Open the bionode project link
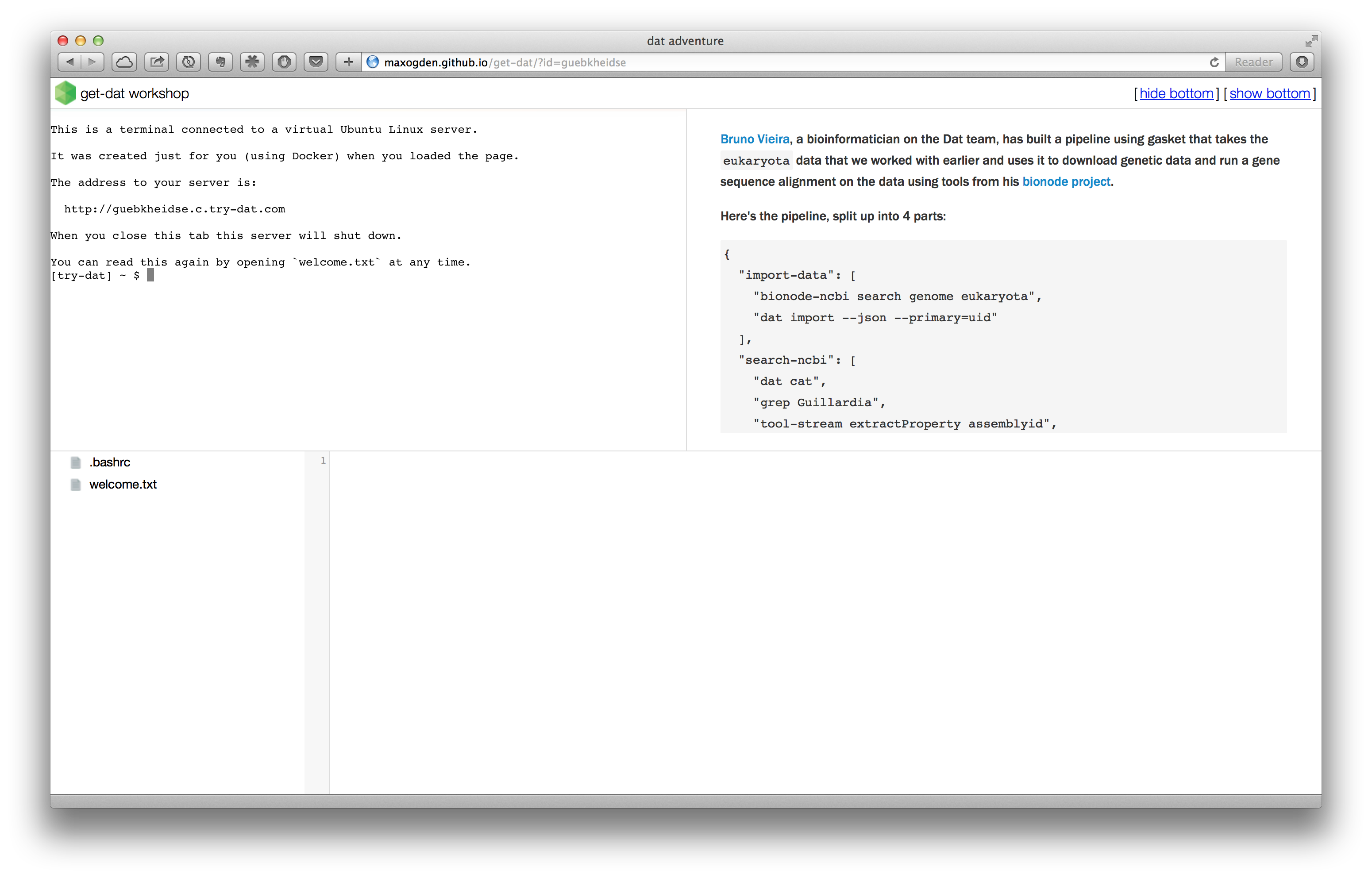 pyautogui.click(x=1066, y=181)
